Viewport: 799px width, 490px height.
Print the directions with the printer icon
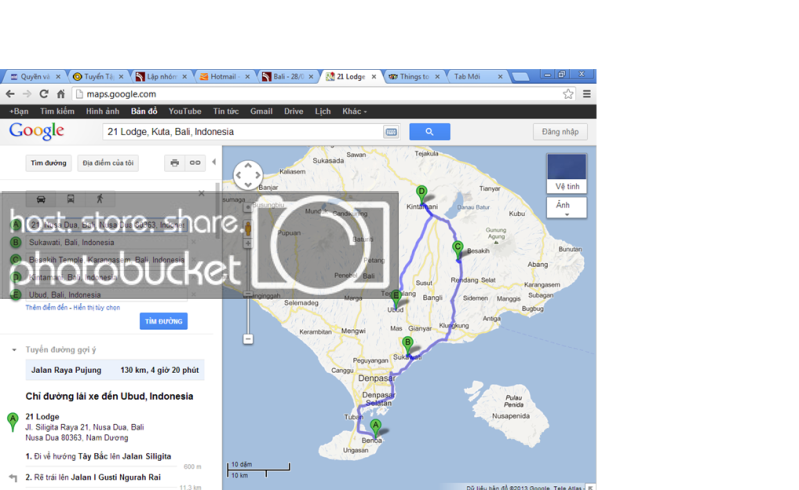(x=175, y=163)
